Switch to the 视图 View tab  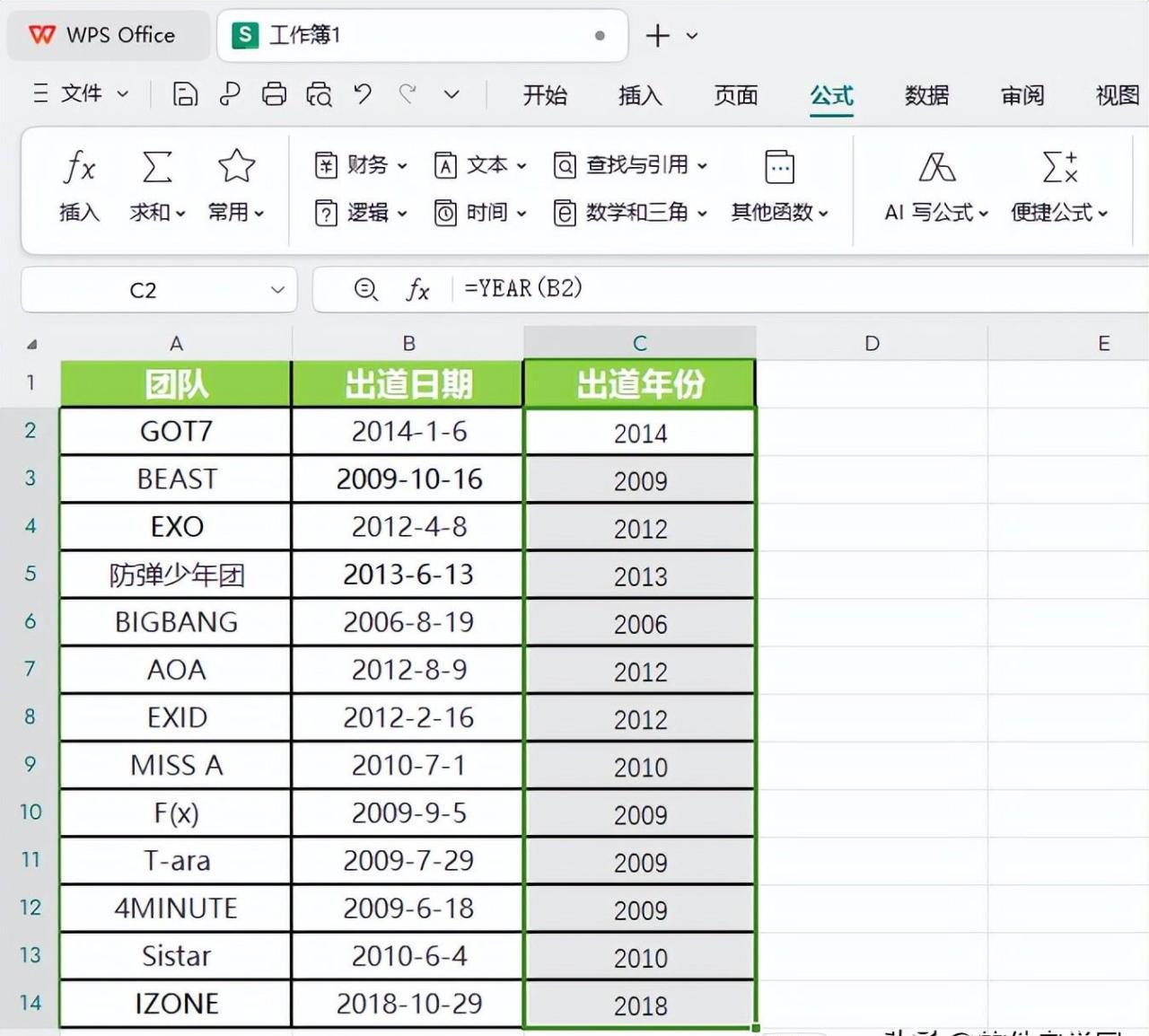1118,94
